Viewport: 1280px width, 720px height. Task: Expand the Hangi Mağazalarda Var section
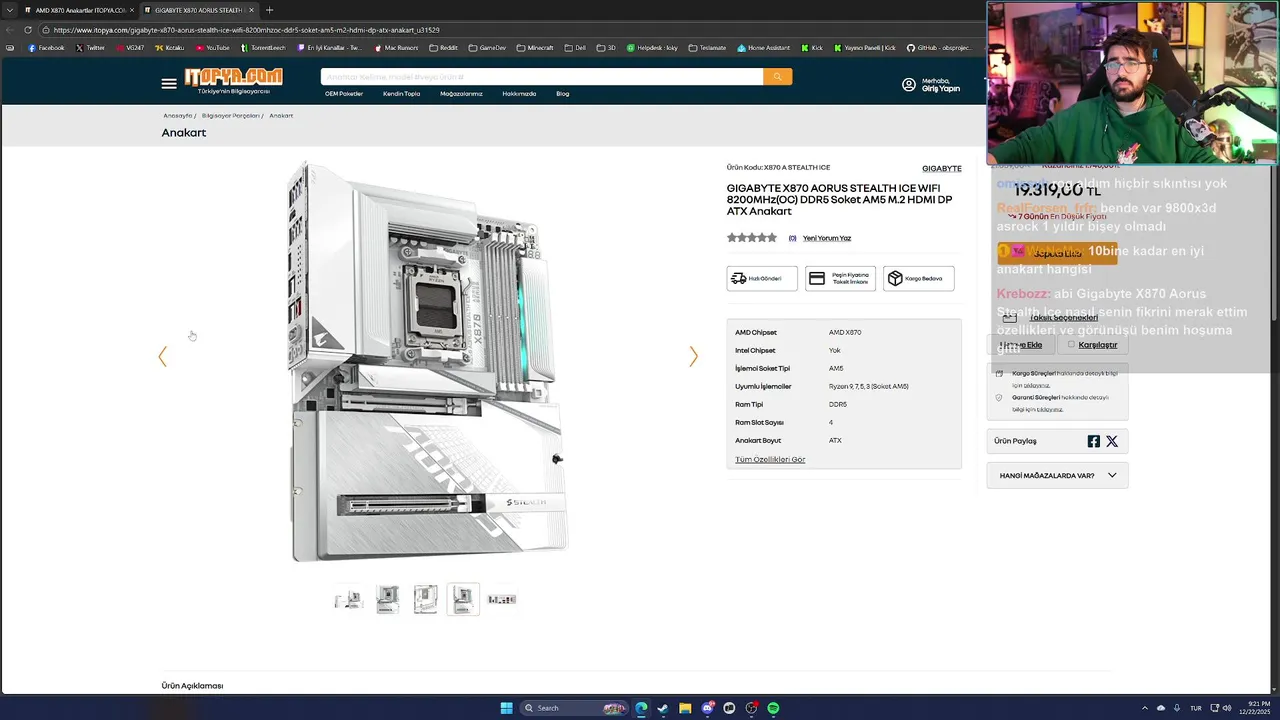(1057, 475)
